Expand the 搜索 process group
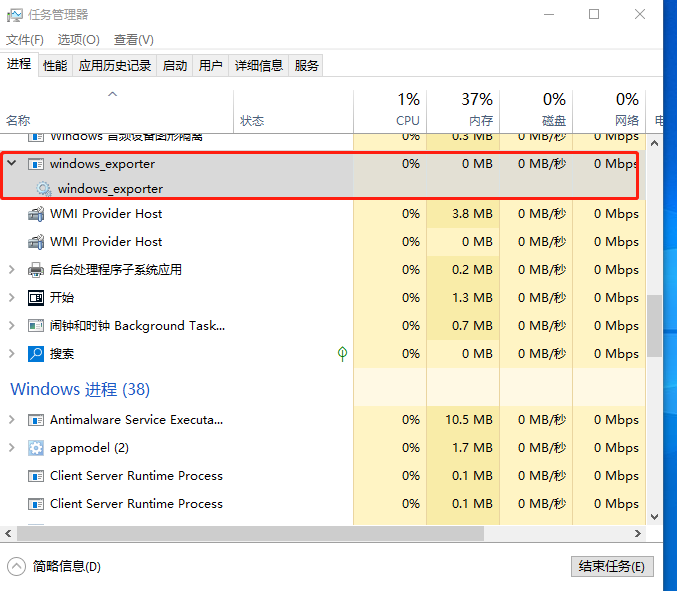This screenshot has width=677, height=591. tap(12, 354)
